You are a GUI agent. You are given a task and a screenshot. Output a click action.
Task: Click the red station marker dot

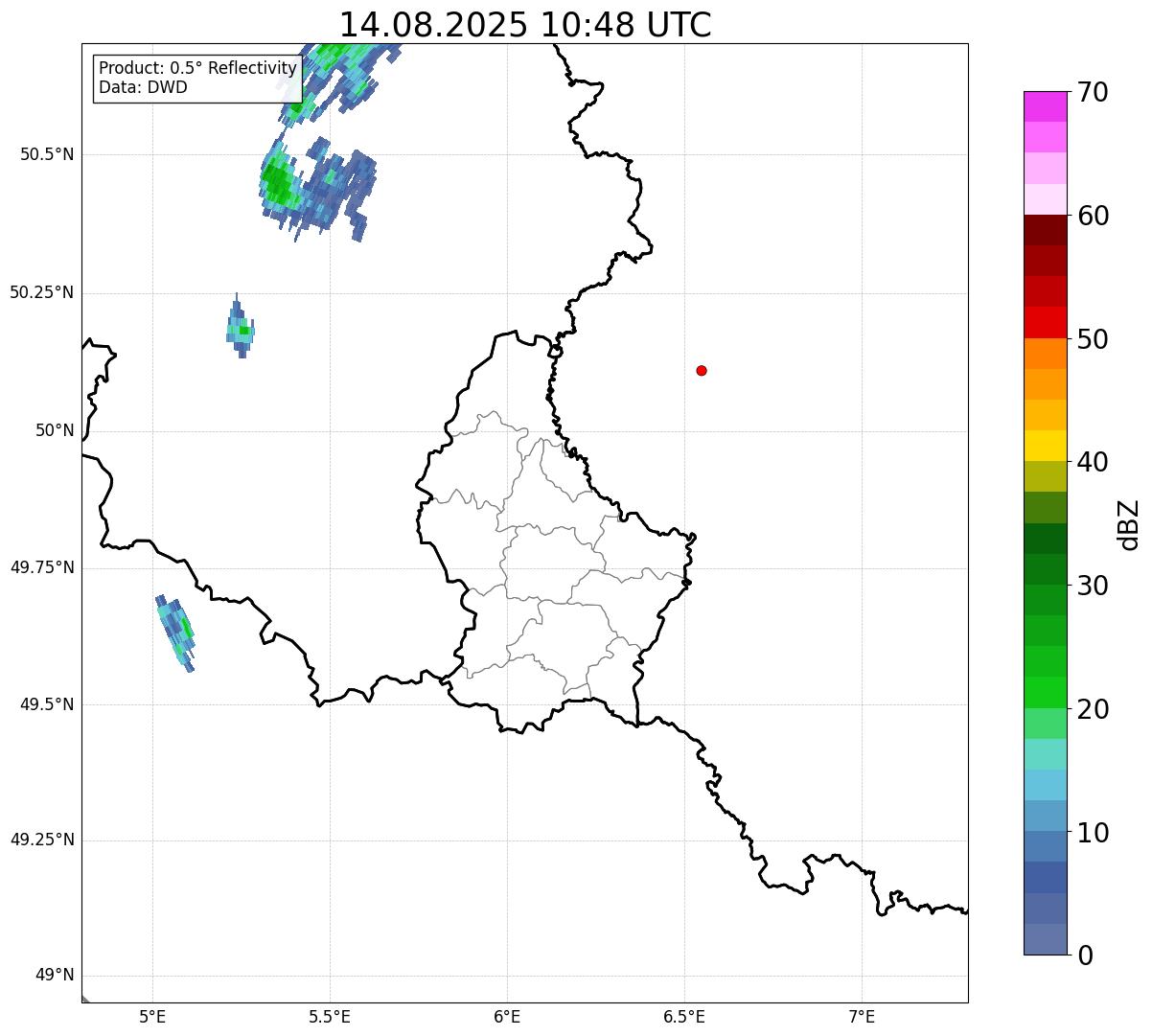[x=702, y=370]
